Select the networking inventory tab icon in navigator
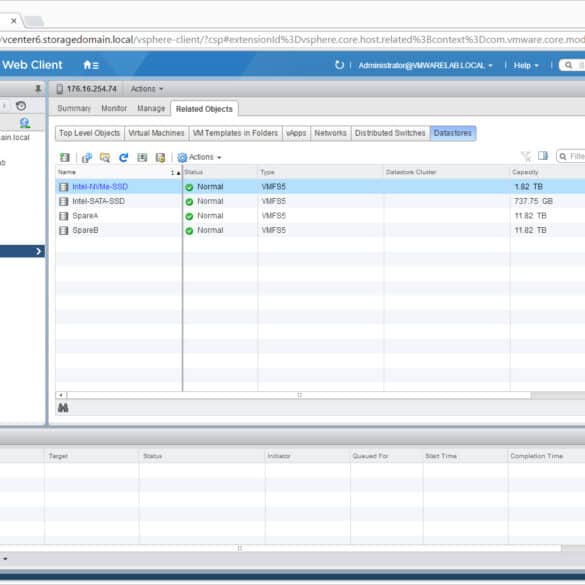 point(25,122)
